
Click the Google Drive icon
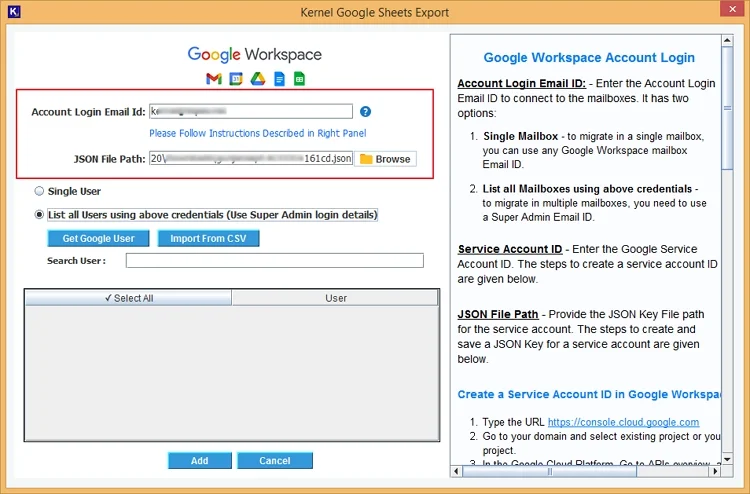click(x=257, y=78)
